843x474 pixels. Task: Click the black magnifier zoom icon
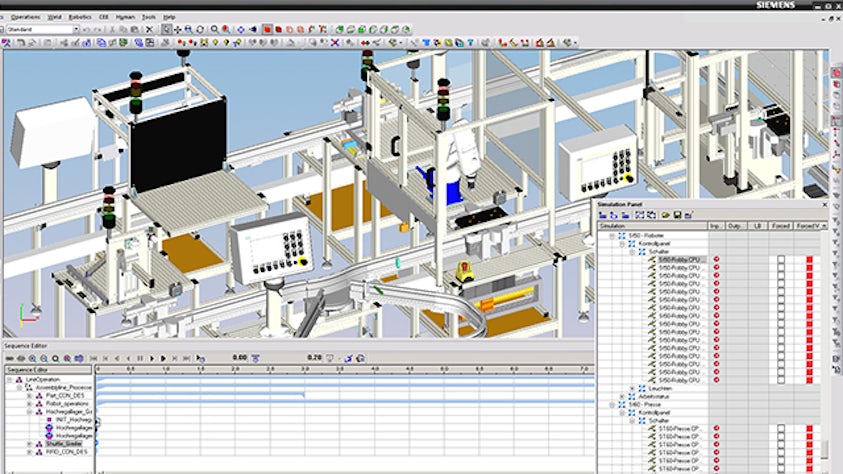point(214,30)
